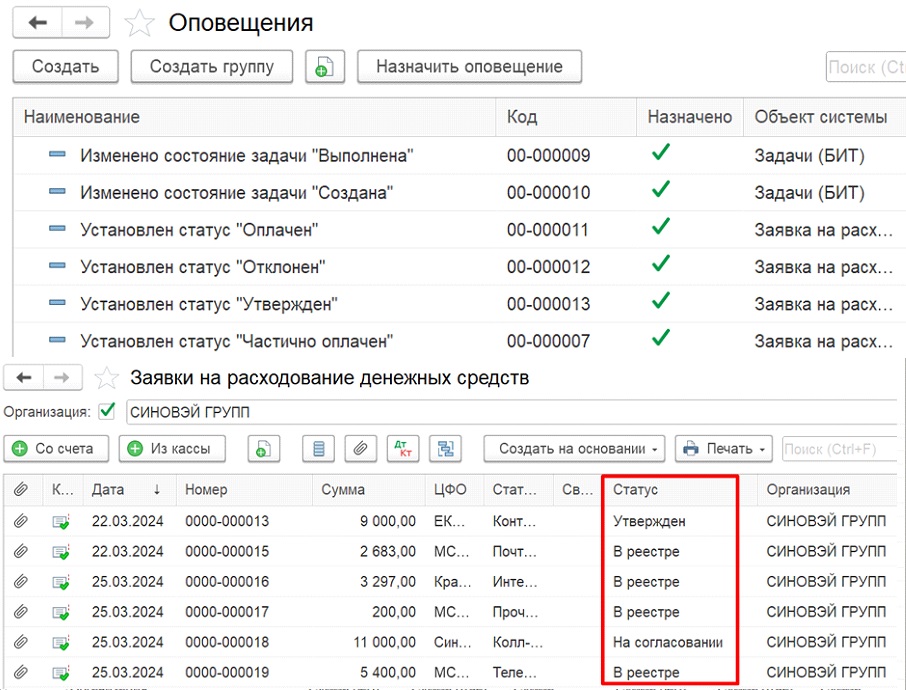Viewport: 906px width, 690px height.
Task: Open the Дт/Кт postings icon
Action: [403, 449]
